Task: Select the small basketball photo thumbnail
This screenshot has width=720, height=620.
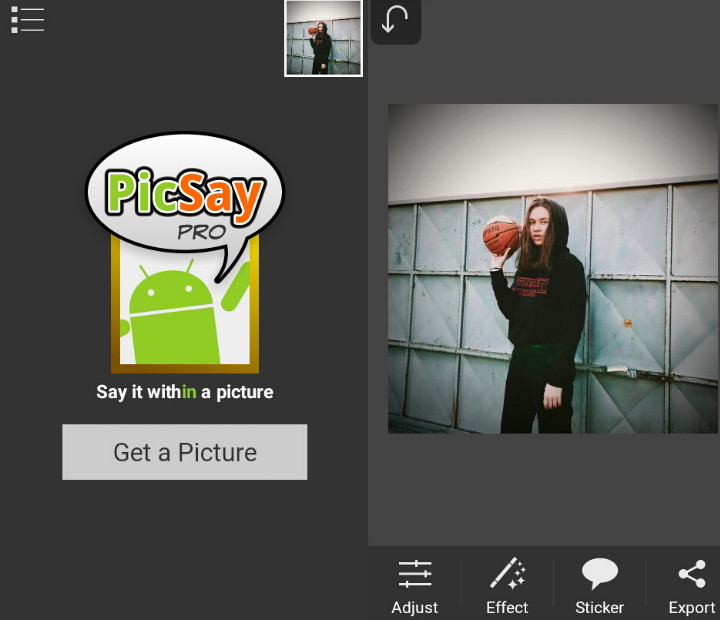Action: click(323, 38)
